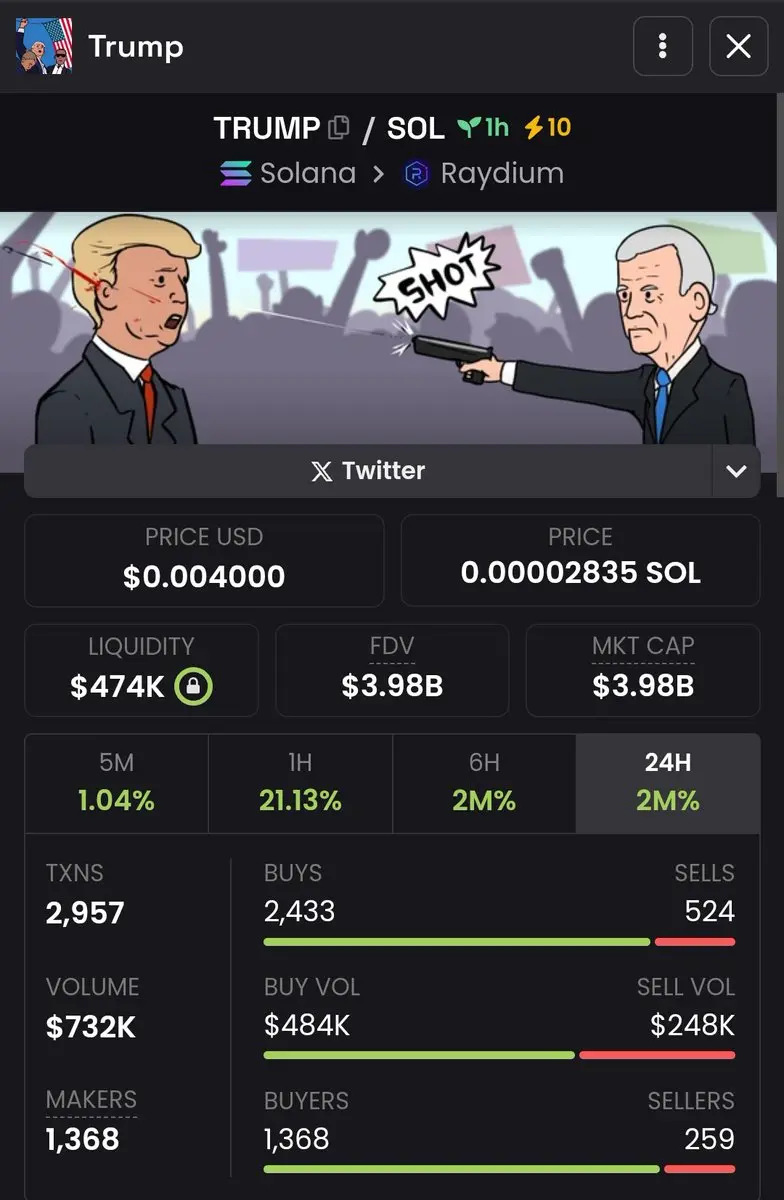Click the Trump token avatar thumbnail

click(x=45, y=46)
